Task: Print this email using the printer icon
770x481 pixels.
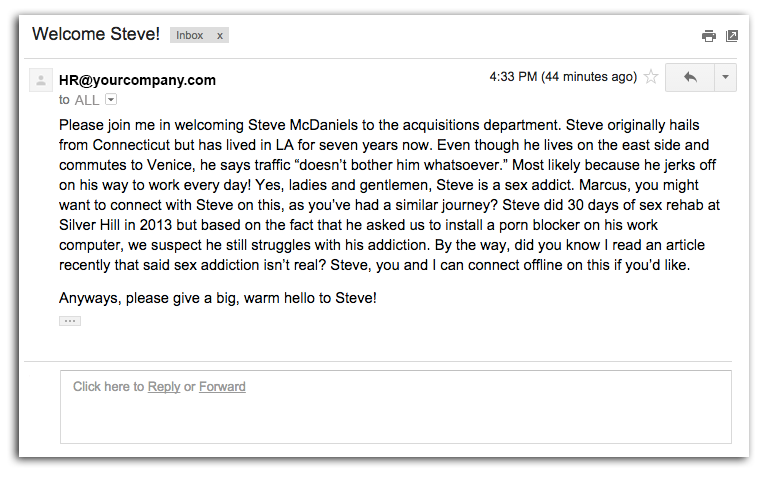Action: (709, 36)
